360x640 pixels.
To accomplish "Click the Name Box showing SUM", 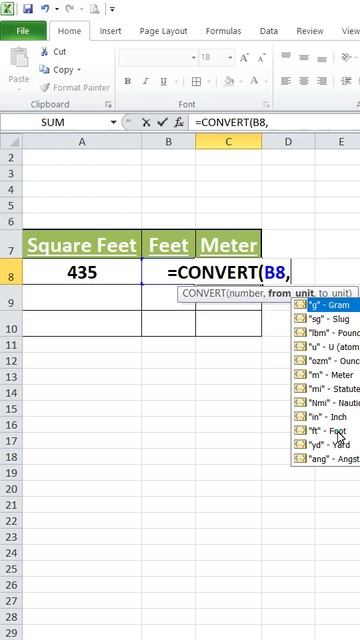I will [54, 122].
